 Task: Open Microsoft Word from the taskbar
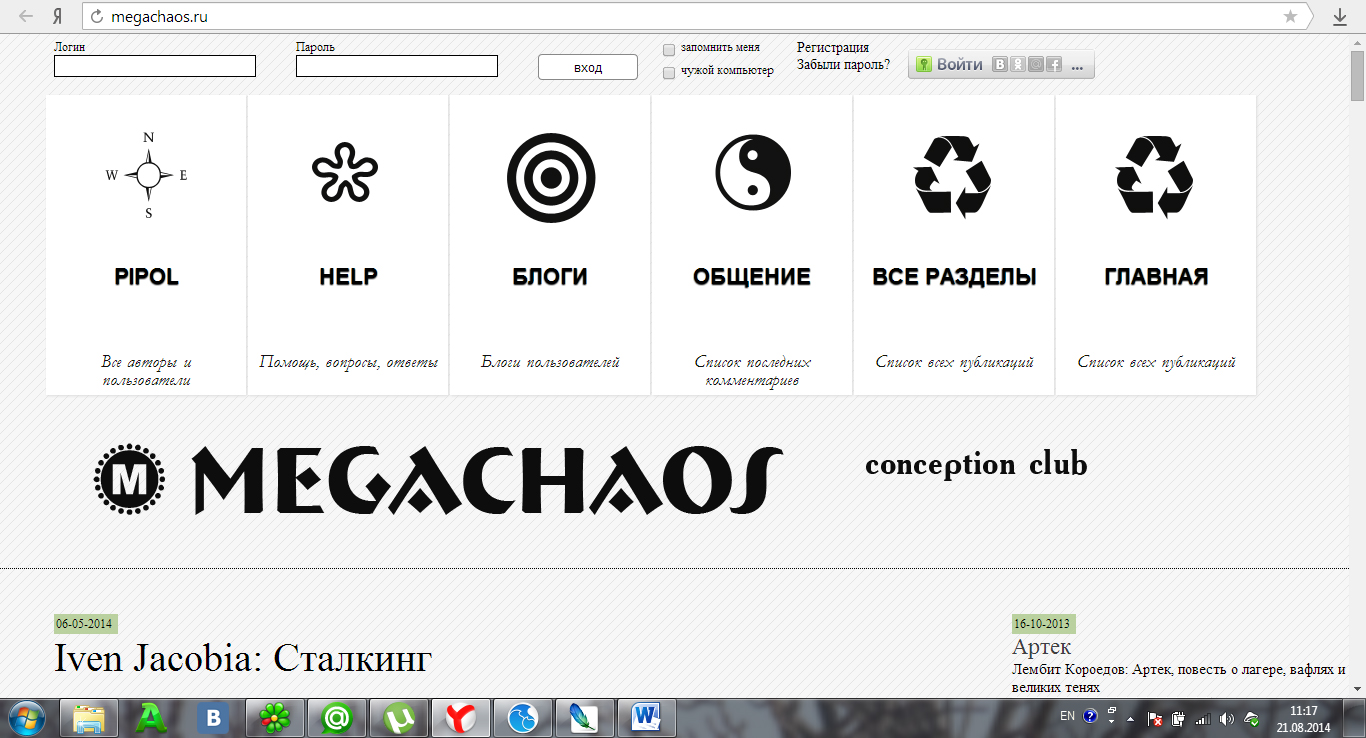[647, 717]
